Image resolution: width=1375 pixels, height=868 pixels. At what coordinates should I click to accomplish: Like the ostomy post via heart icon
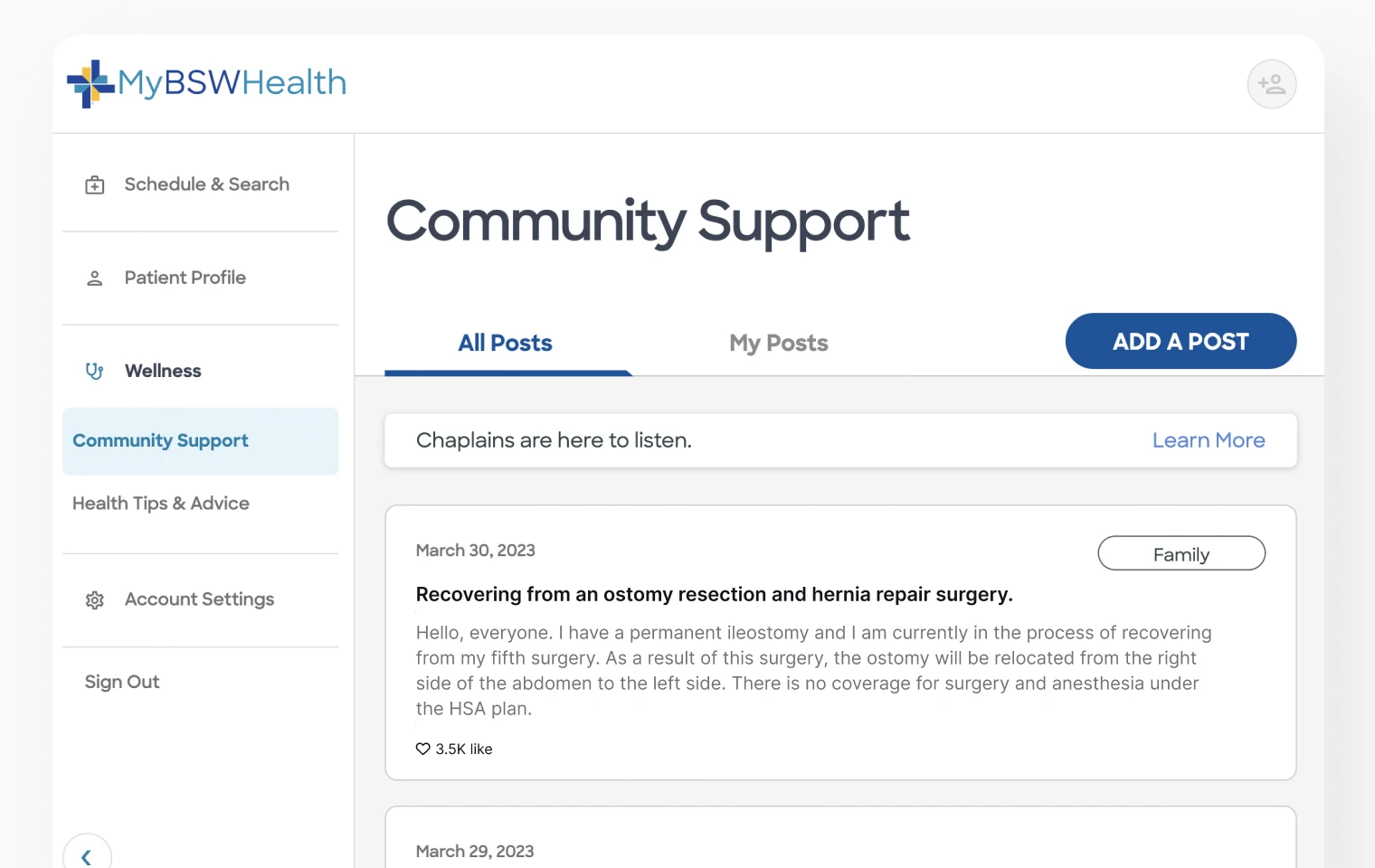click(422, 749)
